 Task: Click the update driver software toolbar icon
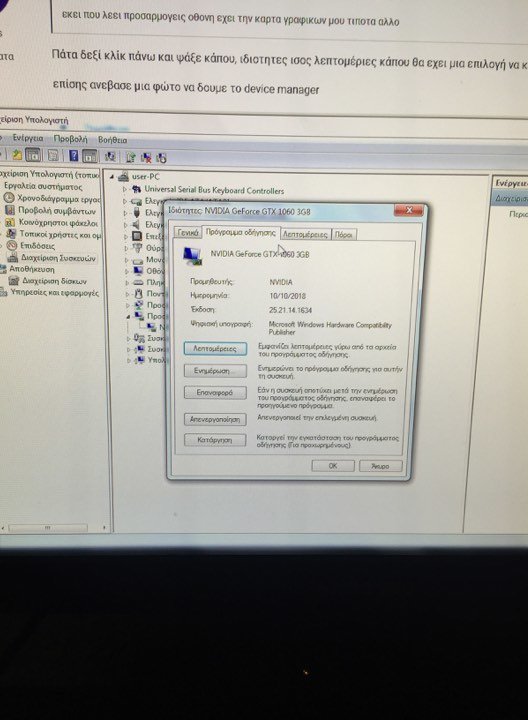coord(130,158)
